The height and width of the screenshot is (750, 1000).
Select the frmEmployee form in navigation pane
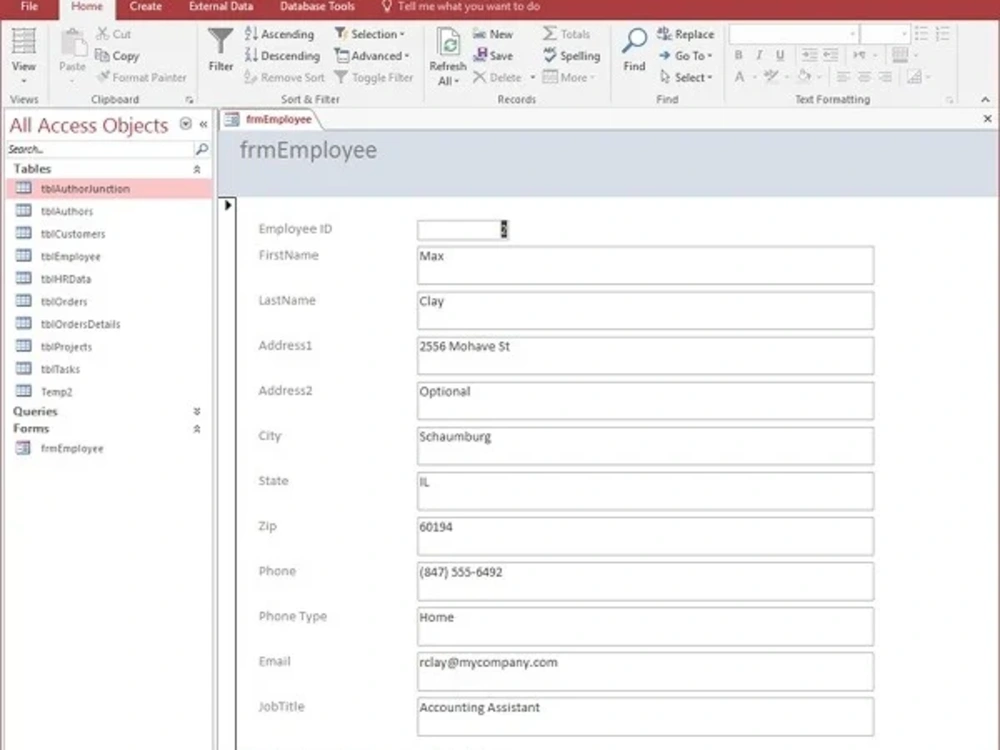(x=70, y=448)
